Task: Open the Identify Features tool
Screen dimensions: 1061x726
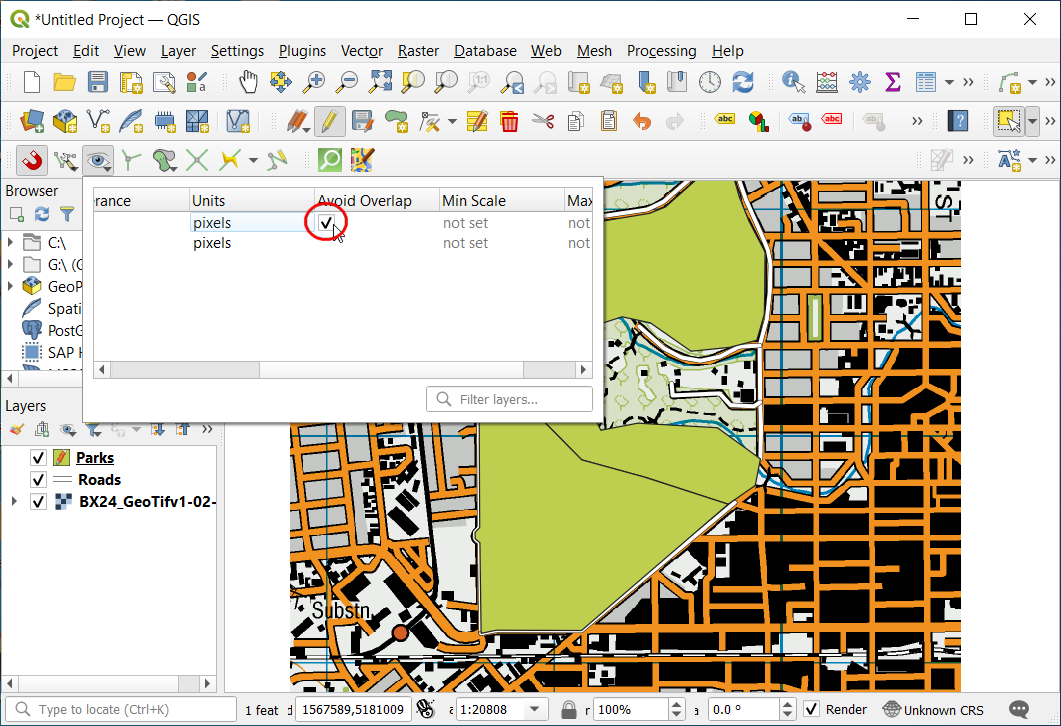Action: (x=794, y=82)
